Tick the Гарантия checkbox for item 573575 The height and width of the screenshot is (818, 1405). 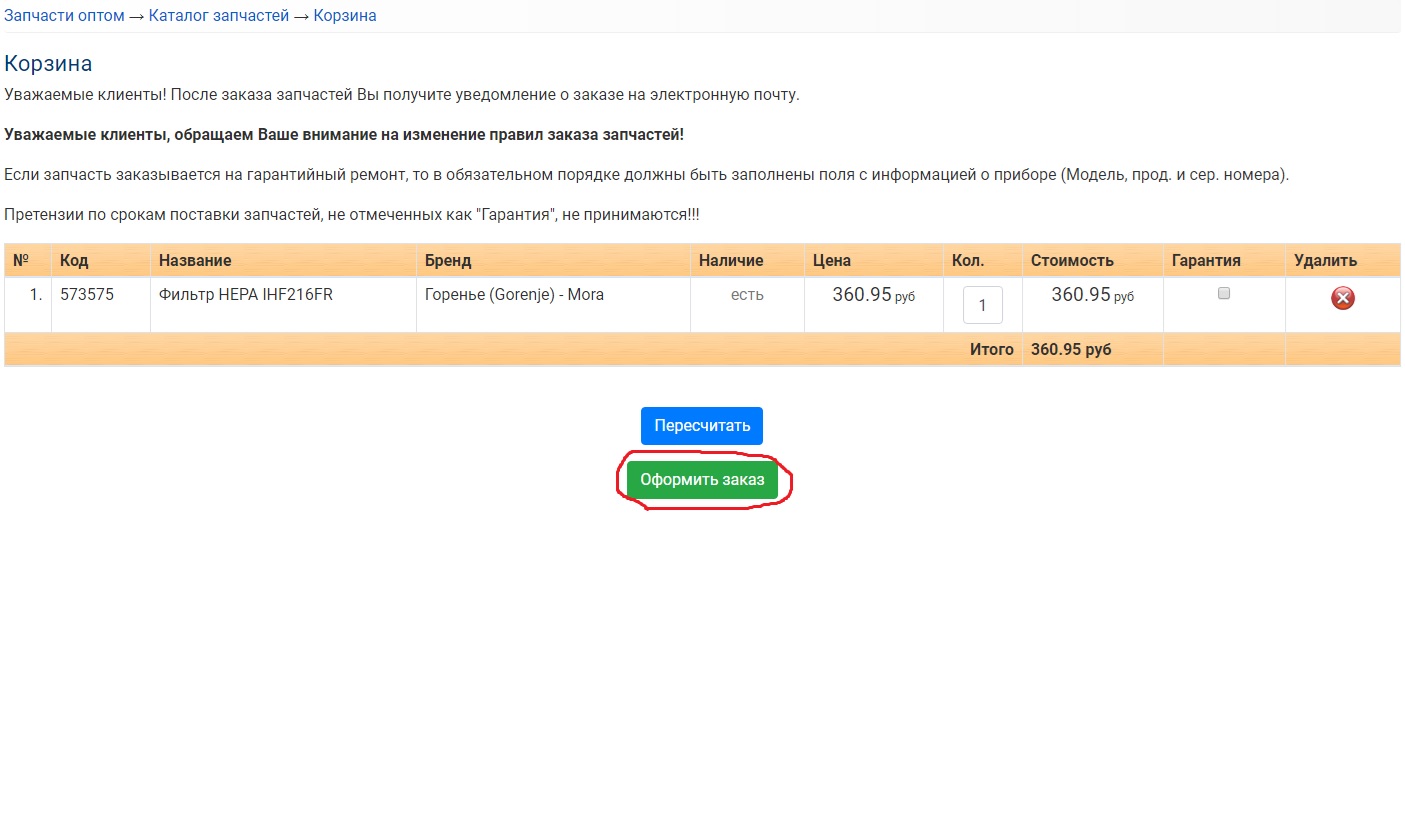click(x=1223, y=294)
